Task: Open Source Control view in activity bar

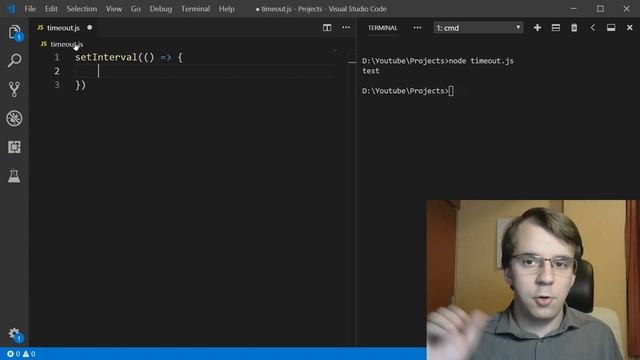Action: 14,89
